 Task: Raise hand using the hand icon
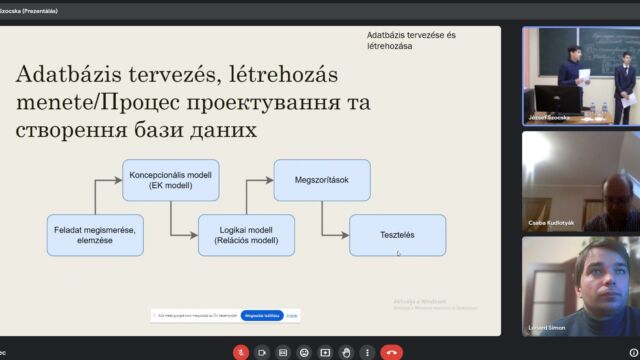(346, 352)
